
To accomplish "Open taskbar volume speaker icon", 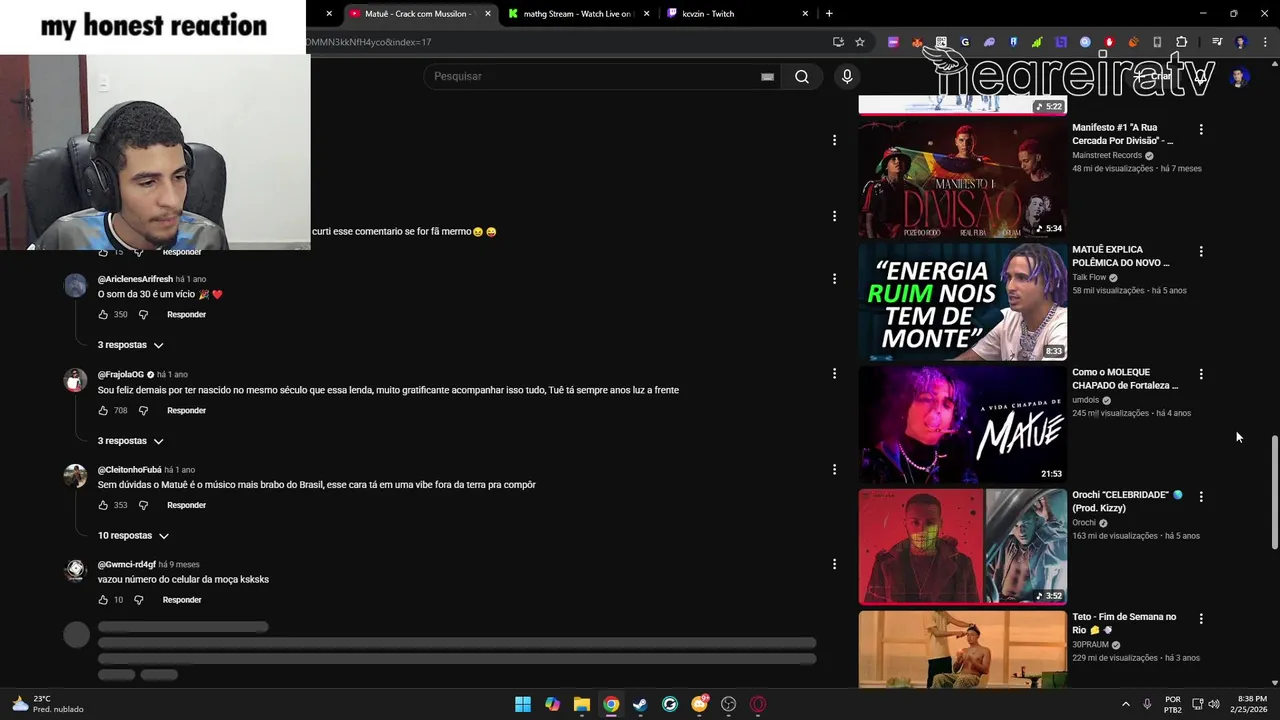I will click(x=1214, y=704).
